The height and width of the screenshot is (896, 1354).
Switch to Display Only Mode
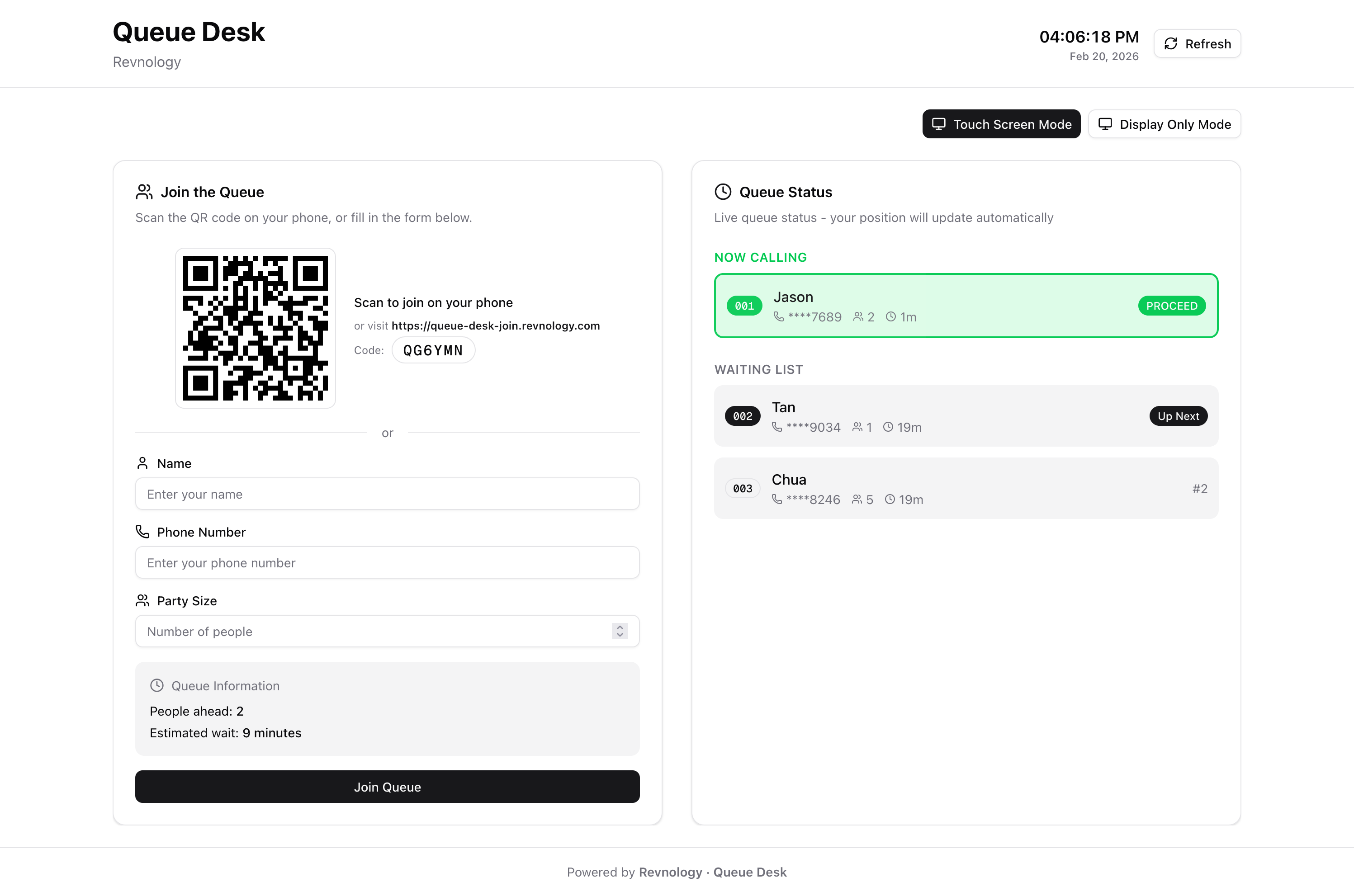1164,124
